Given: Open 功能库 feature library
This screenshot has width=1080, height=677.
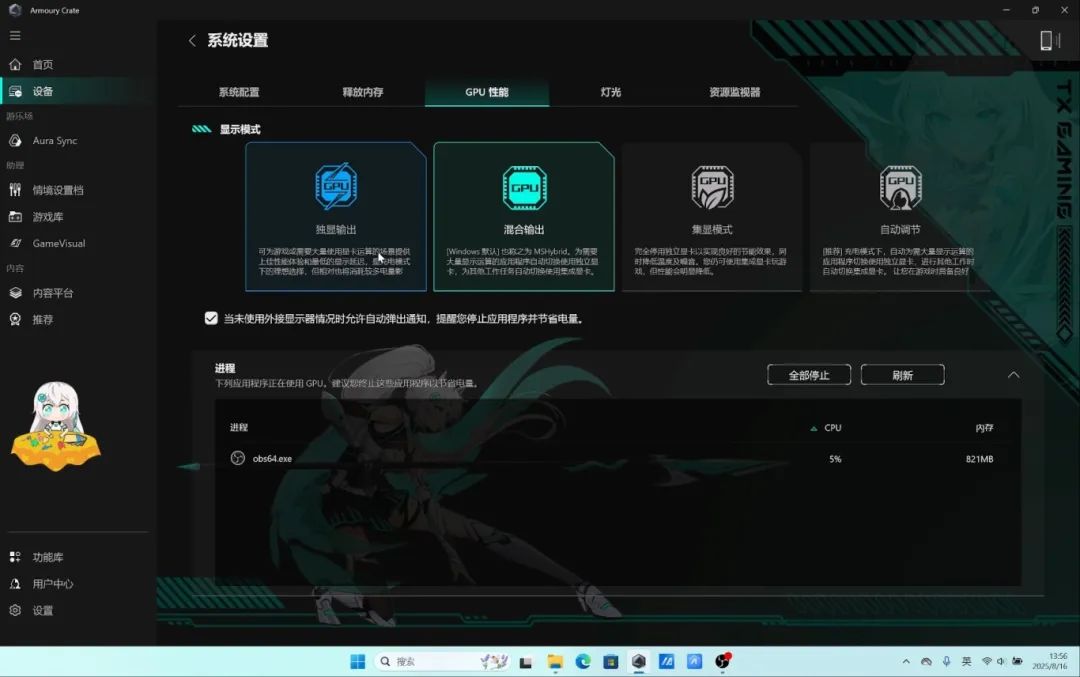Looking at the screenshot, I should pos(48,557).
